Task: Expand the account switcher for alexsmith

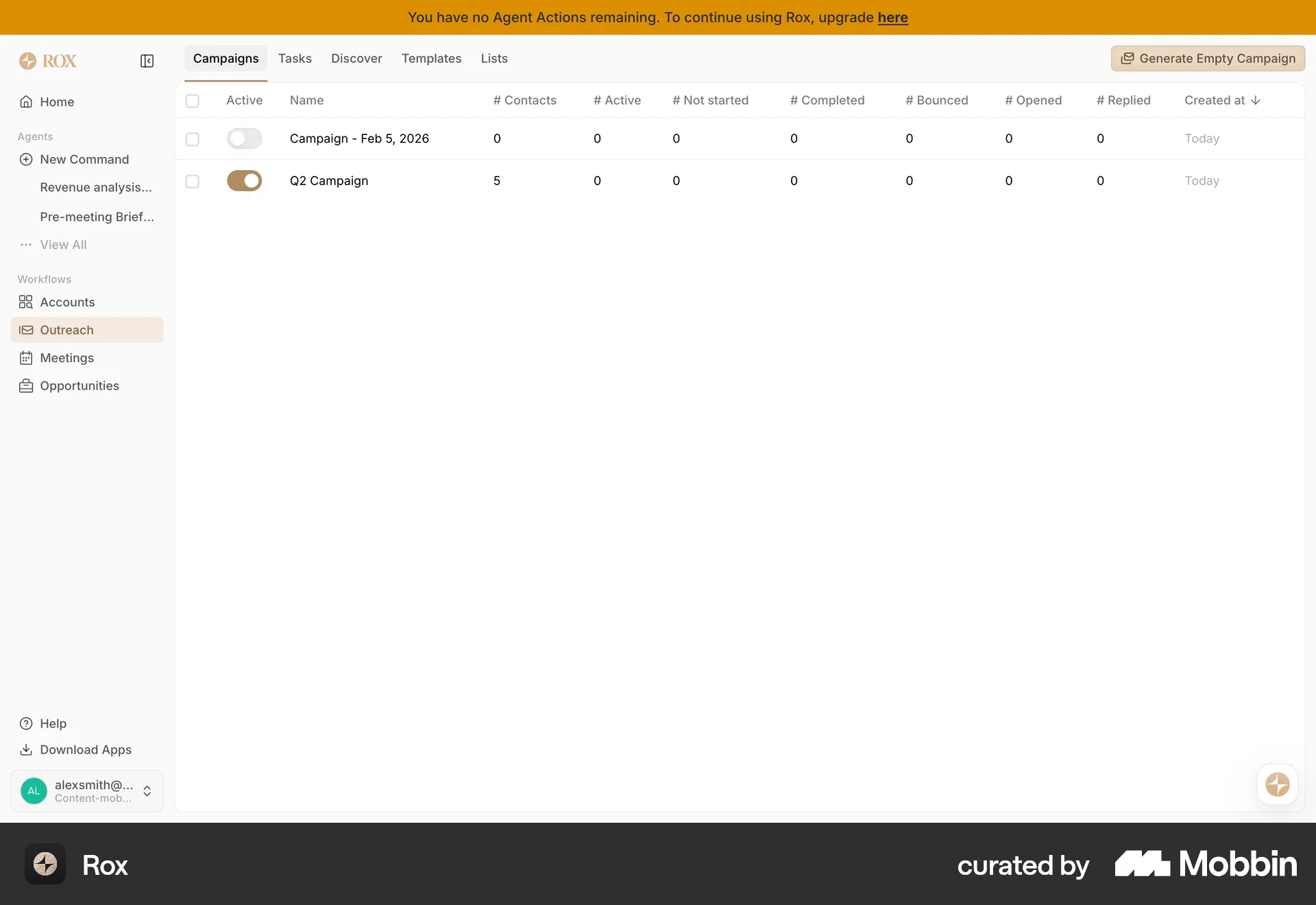Action: (x=147, y=791)
